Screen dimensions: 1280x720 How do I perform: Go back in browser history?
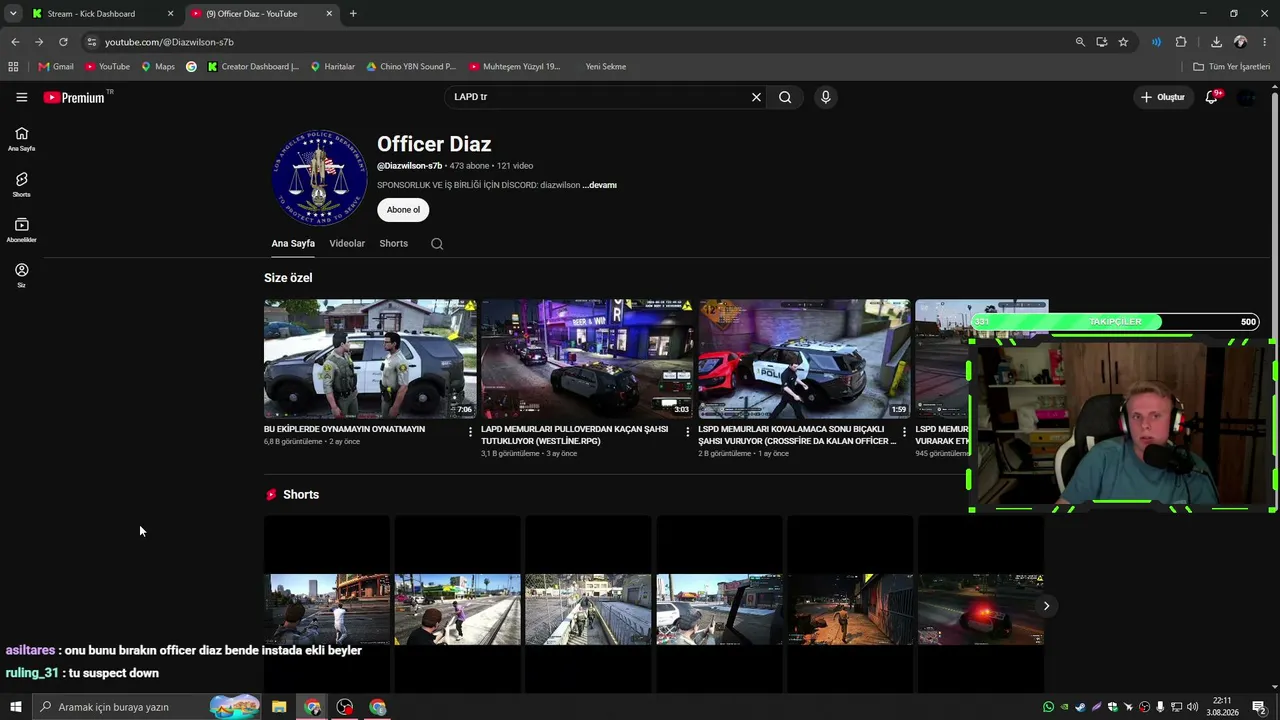tap(15, 42)
